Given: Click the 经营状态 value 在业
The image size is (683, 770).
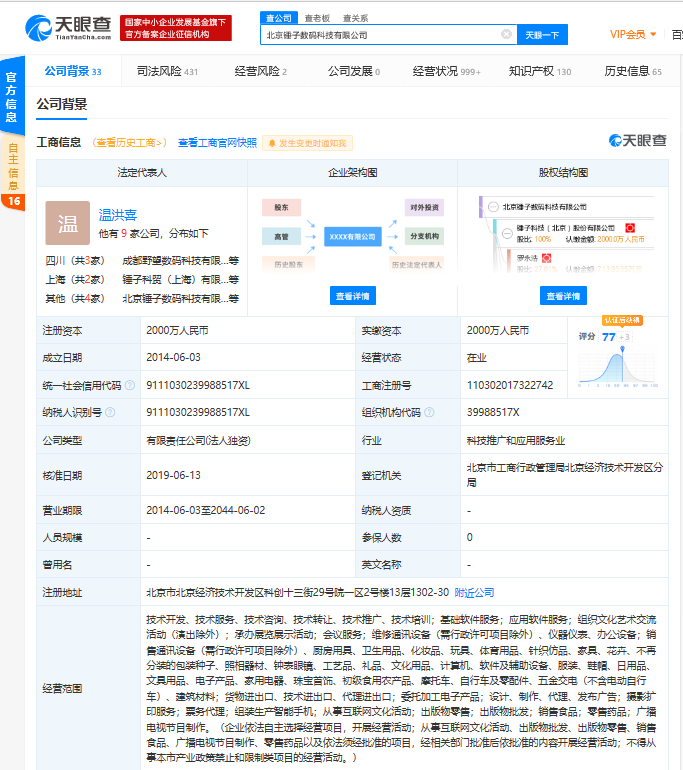Looking at the screenshot, I should 476,358.
